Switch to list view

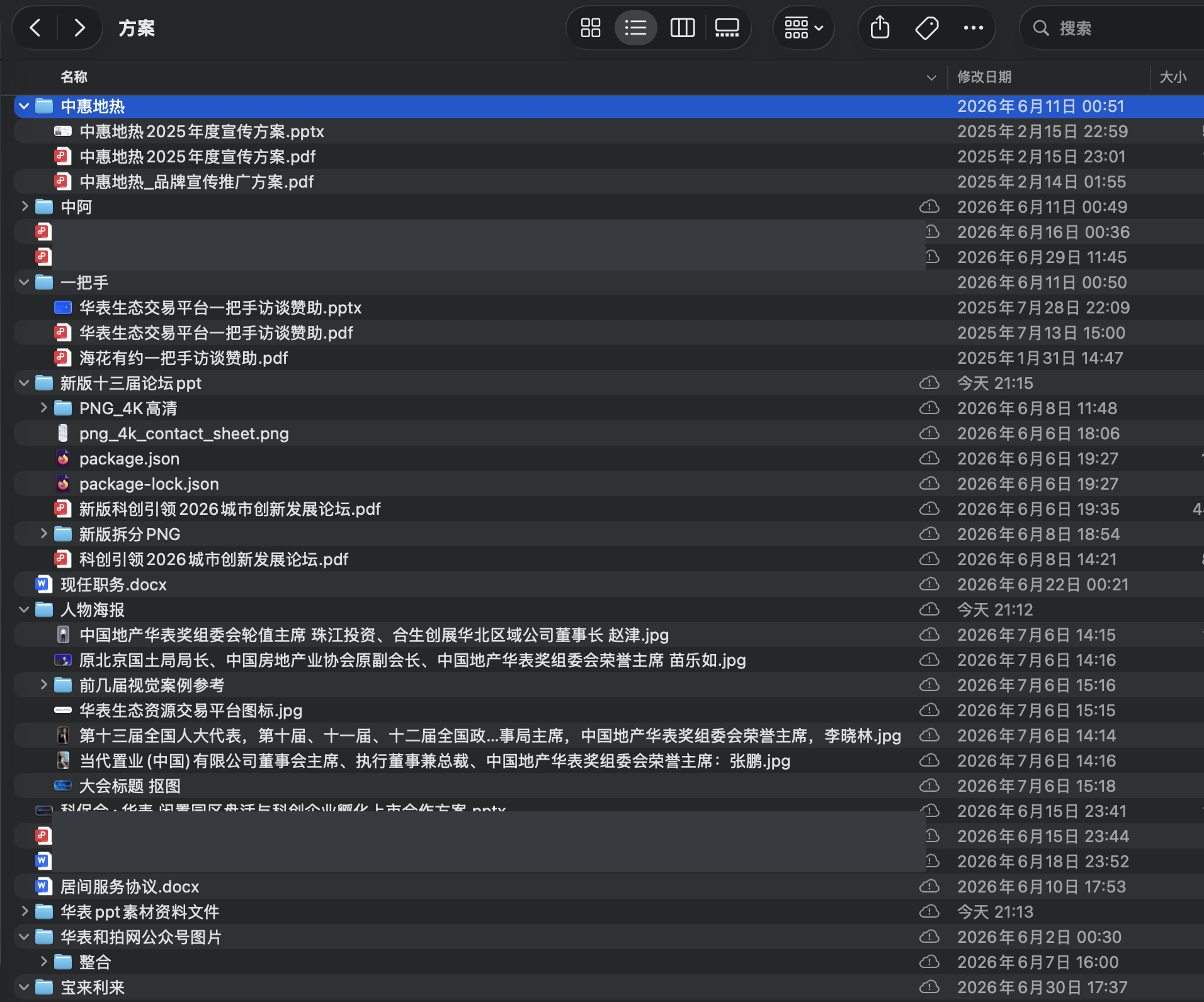point(636,28)
